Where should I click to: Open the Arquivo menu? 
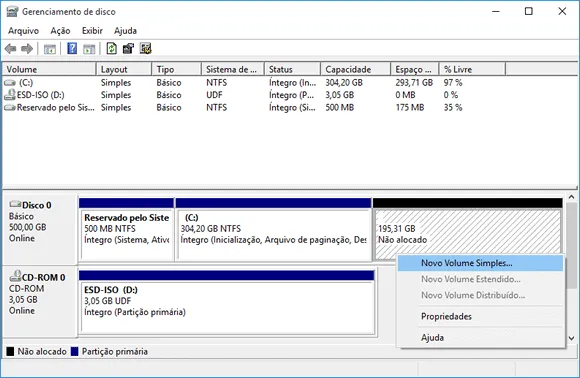(x=23, y=31)
